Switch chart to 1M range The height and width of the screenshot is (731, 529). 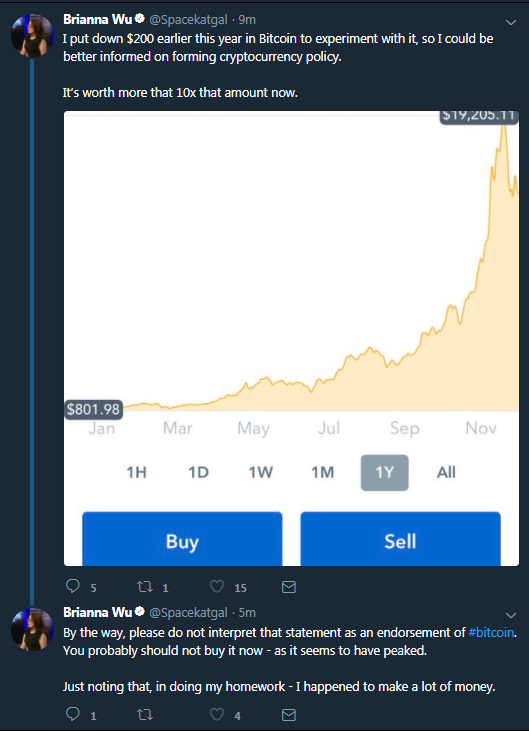coord(323,472)
